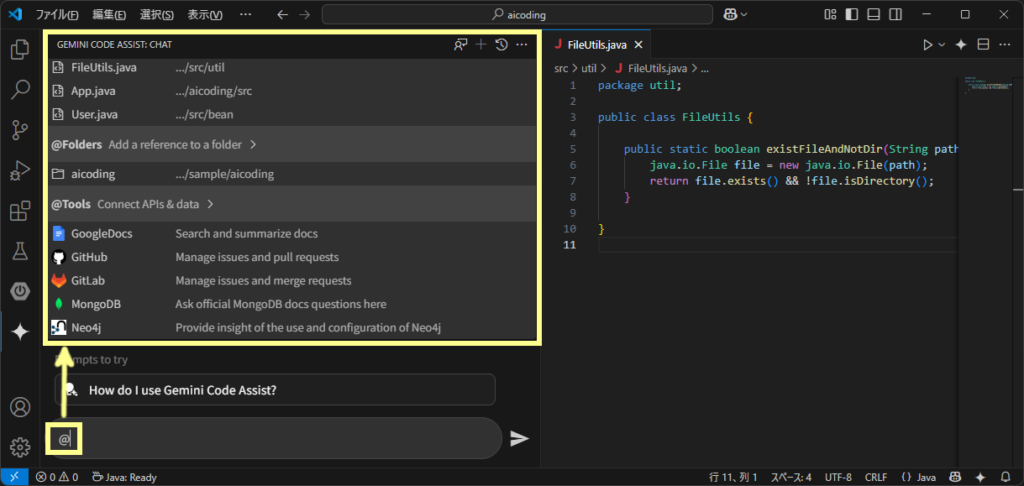Select the FileUtils.java editor tab

click(597, 45)
